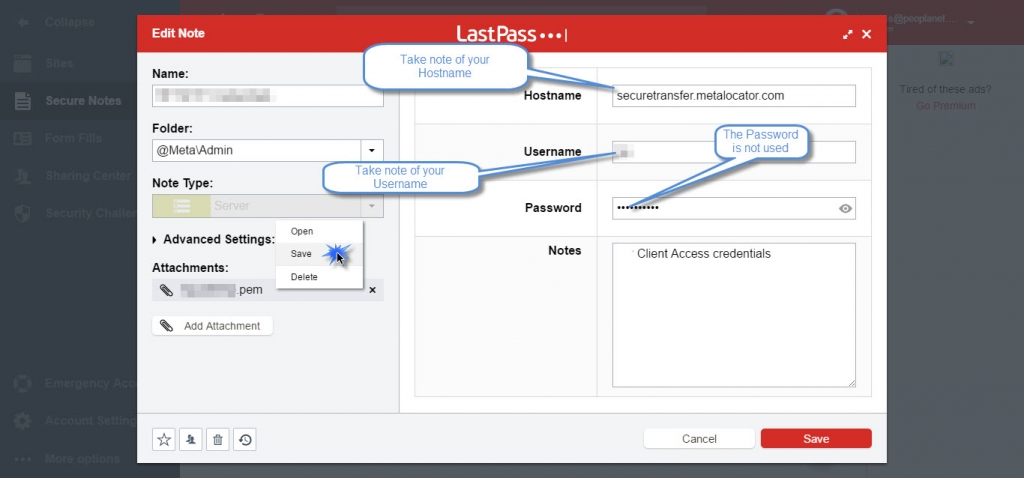Click the Secure Notes document icon
The height and width of the screenshot is (478, 1024).
click(23, 101)
